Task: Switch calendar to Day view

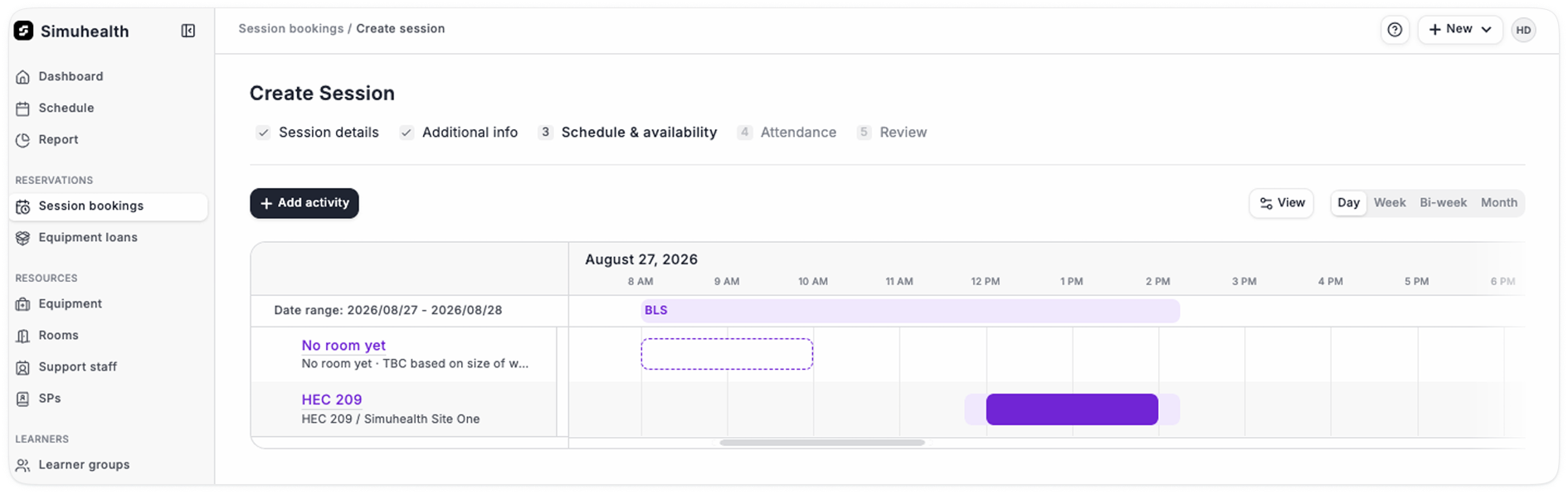Action: 1348,203
